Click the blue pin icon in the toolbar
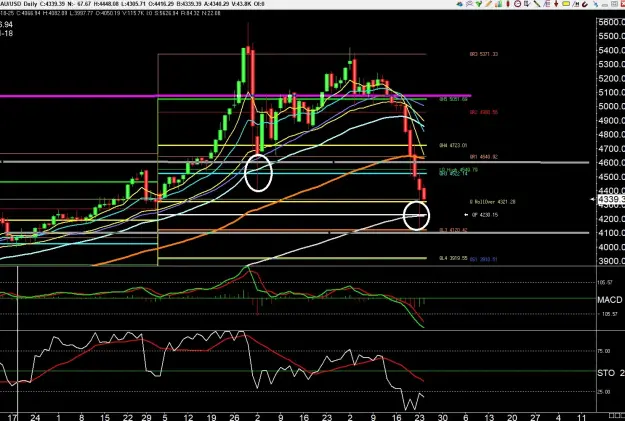 (596, 4)
